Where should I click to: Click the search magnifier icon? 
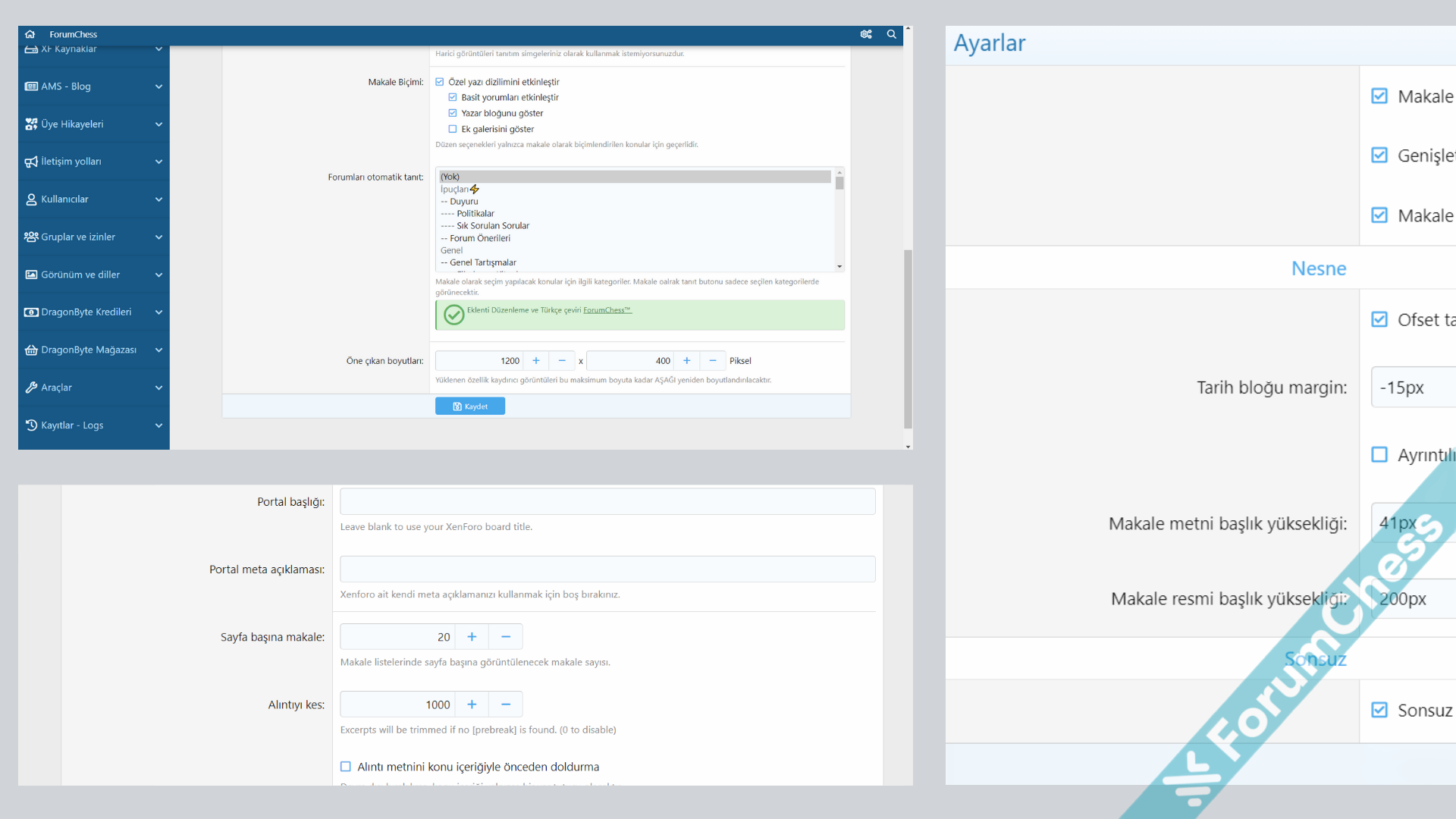click(x=892, y=34)
